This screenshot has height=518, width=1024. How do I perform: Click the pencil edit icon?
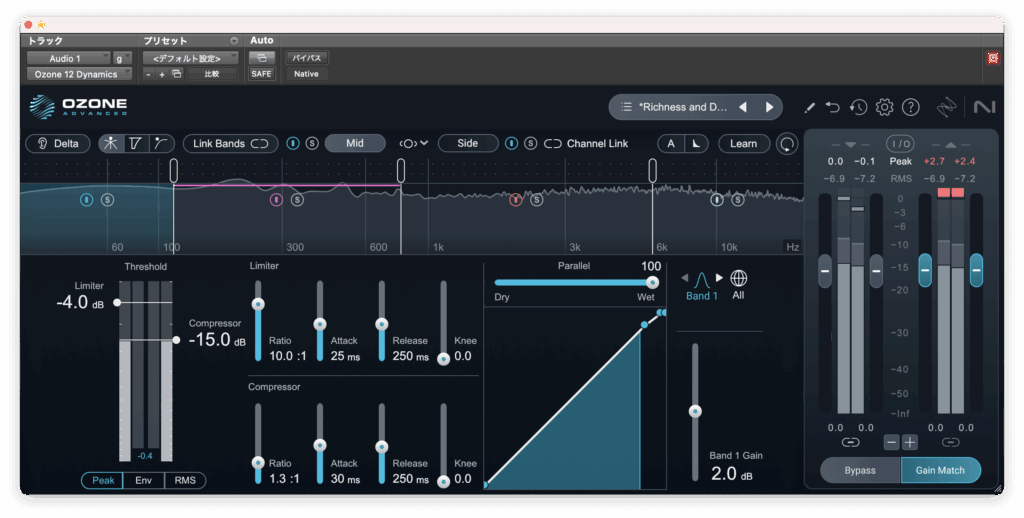[x=809, y=107]
